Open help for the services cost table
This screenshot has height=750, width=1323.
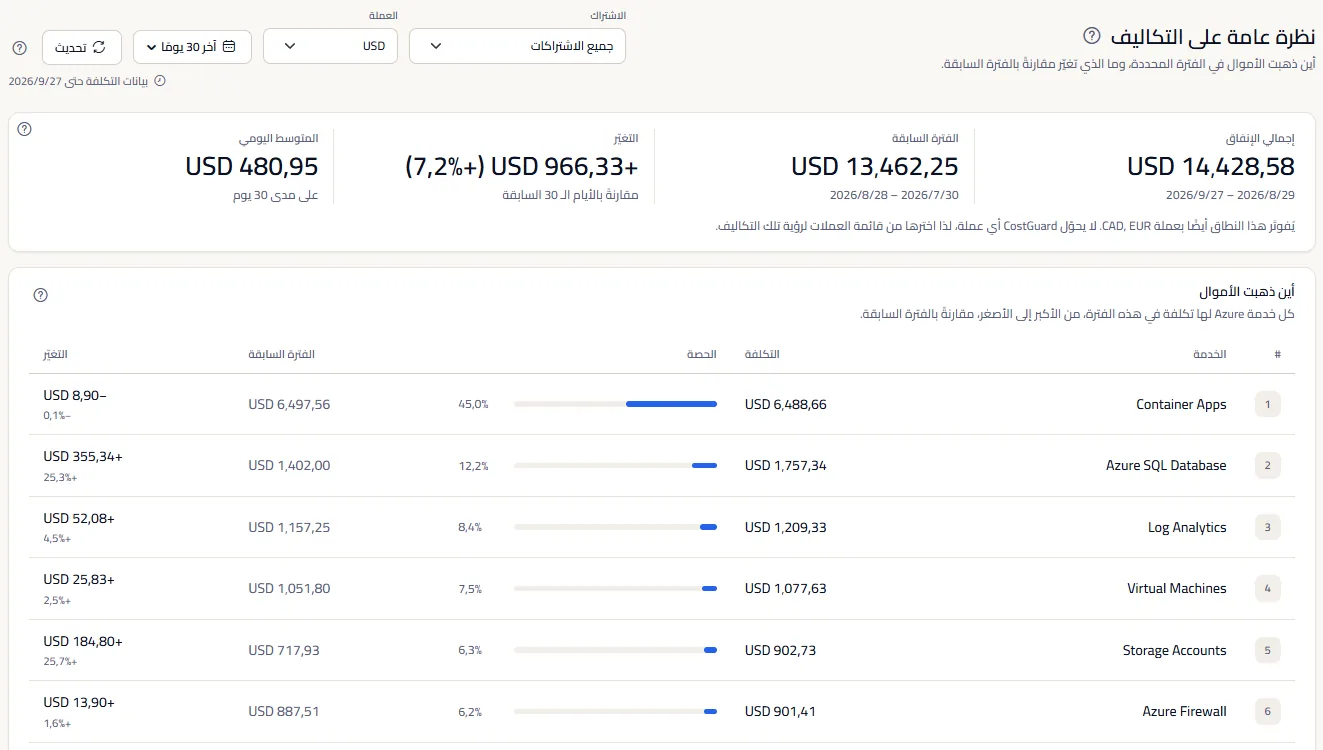tap(40, 295)
